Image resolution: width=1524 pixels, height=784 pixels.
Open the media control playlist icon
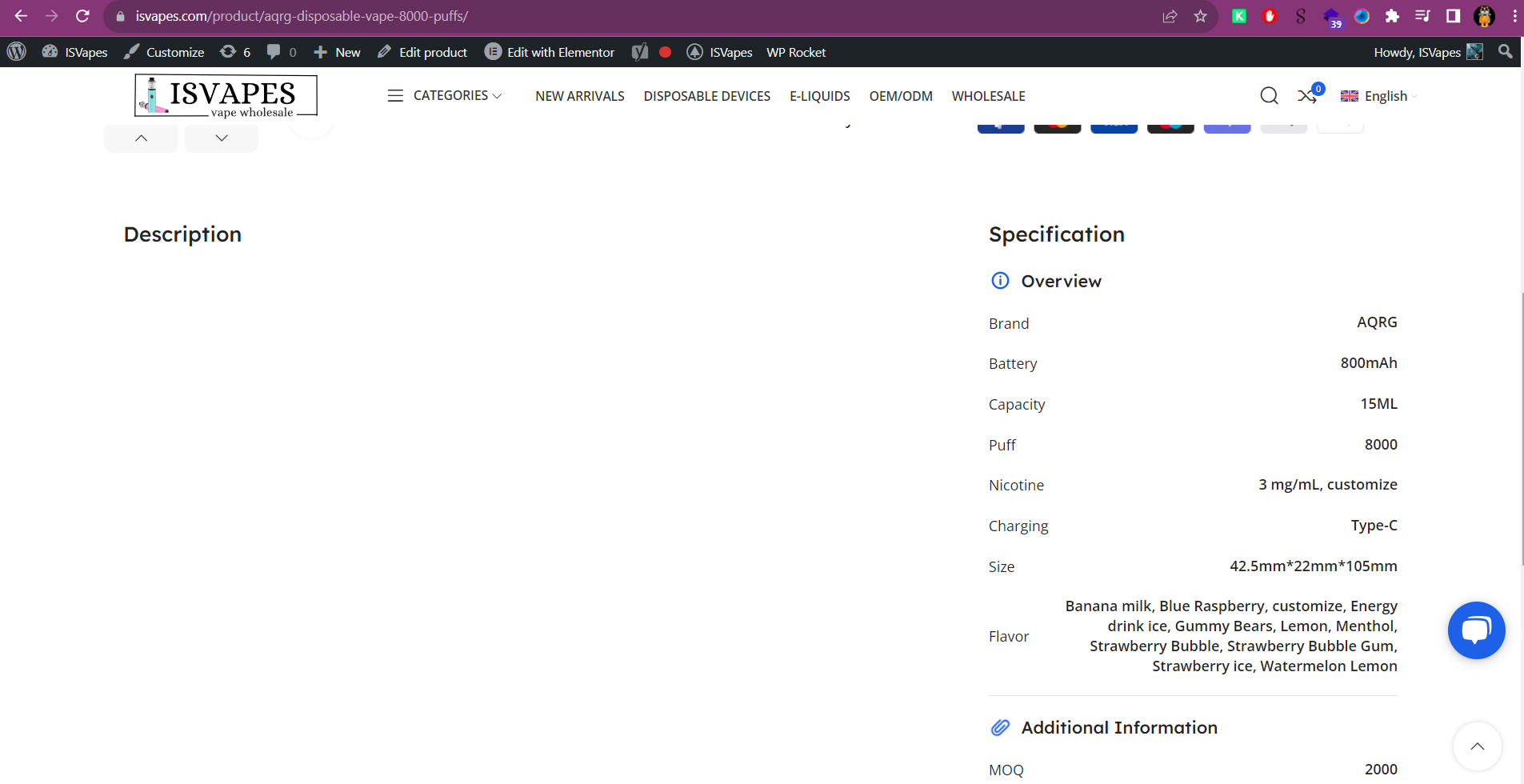click(x=1422, y=16)
